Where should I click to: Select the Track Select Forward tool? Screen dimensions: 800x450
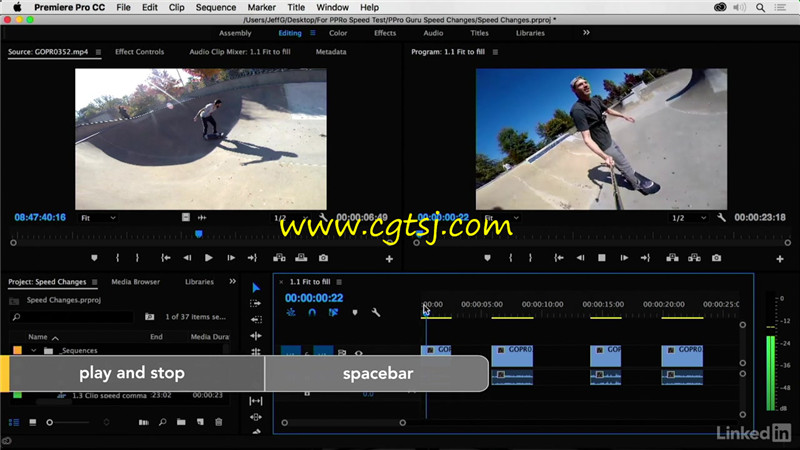click(x=256, y=304)
